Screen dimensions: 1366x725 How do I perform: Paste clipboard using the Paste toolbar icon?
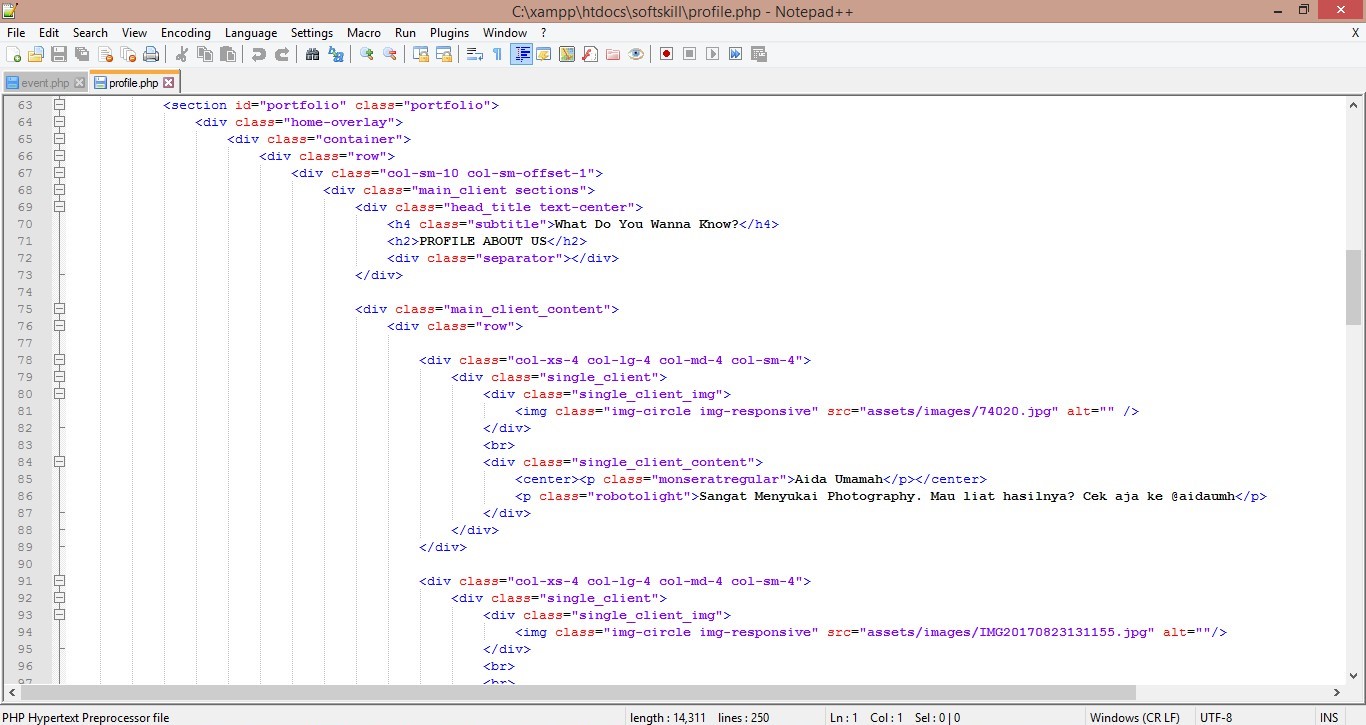(228, 54)
